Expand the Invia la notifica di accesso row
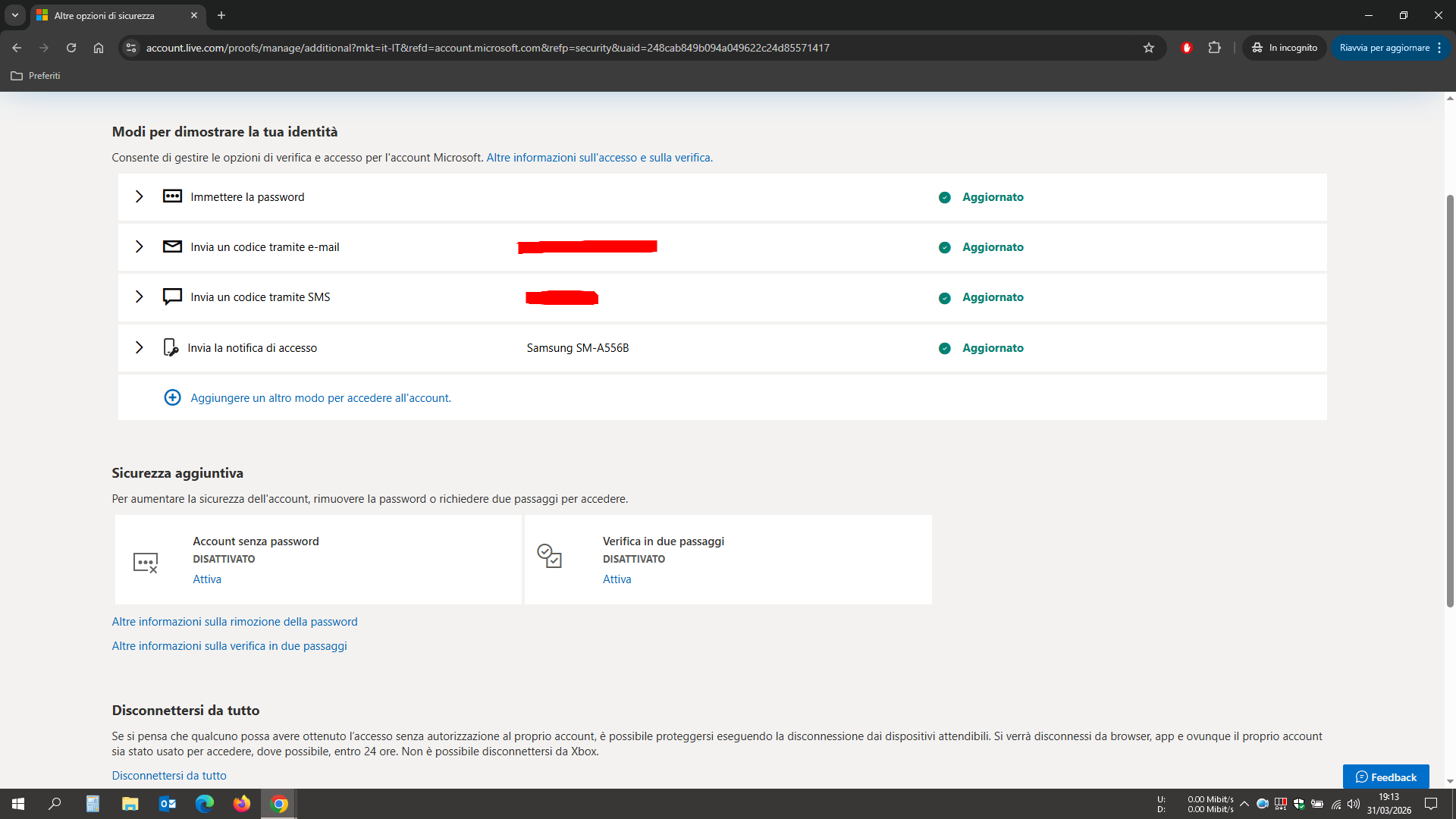The height and width of the screenshot is (819, 1456). [139, 348]
